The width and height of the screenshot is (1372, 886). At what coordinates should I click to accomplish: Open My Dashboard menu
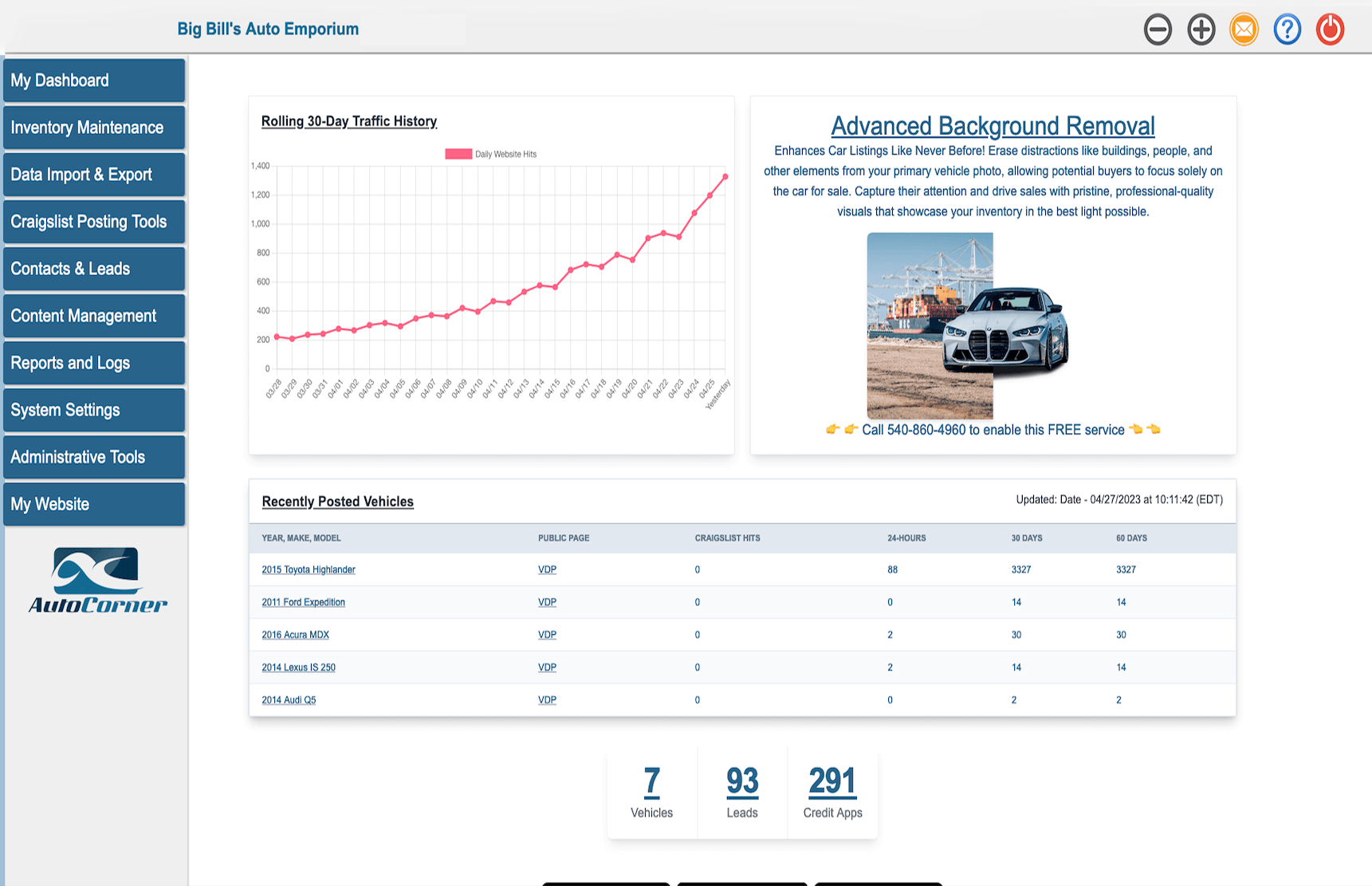coord(94,81)
